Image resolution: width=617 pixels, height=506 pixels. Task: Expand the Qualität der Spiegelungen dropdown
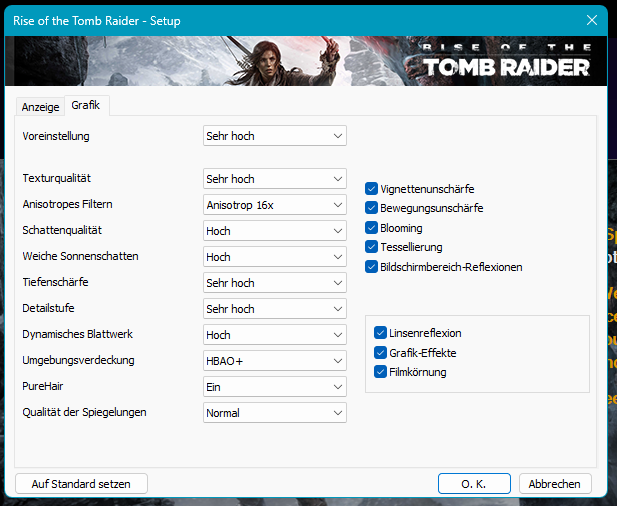(x=275, y=412)
